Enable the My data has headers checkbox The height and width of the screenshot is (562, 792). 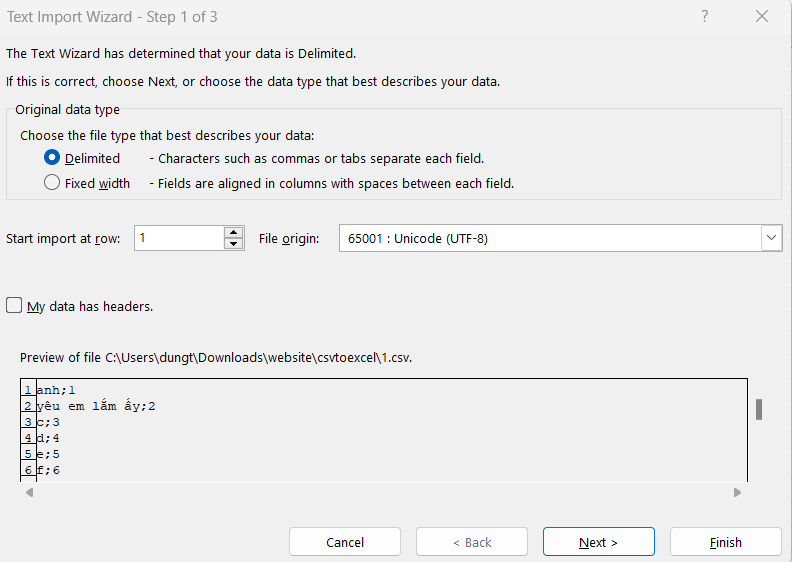[x=14, y=306]
